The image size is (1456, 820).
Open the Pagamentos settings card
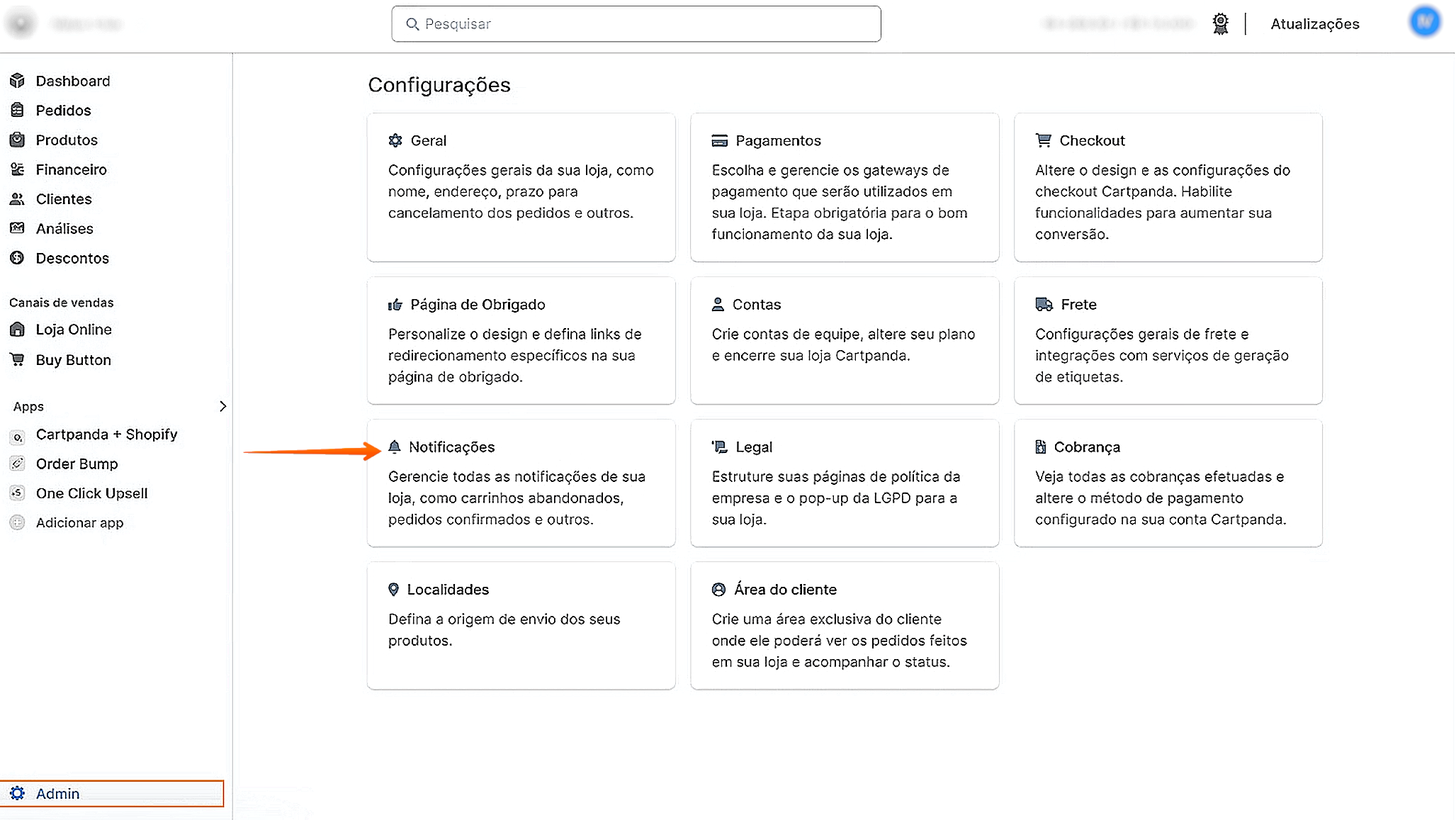point(844,187)
